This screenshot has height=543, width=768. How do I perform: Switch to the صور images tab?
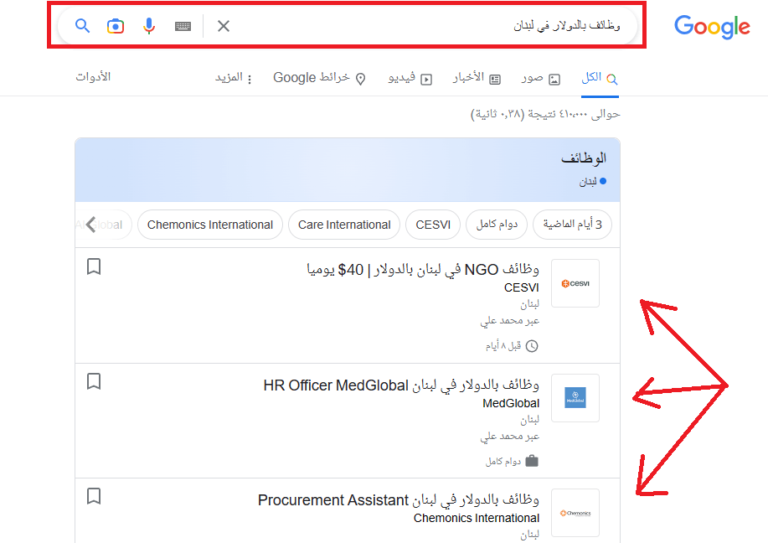541,78
